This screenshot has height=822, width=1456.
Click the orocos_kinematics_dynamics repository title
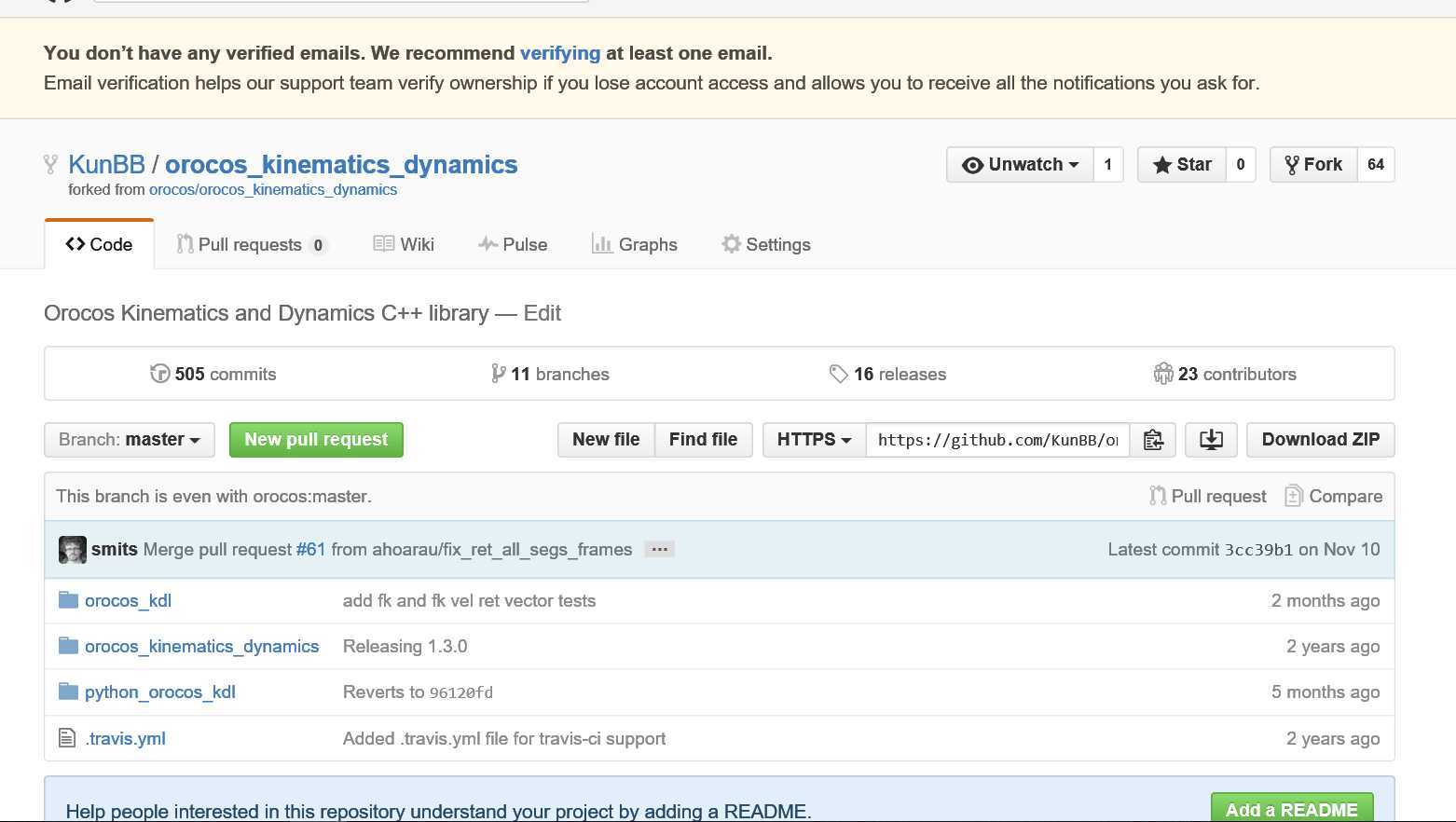[x=341, y=165]
